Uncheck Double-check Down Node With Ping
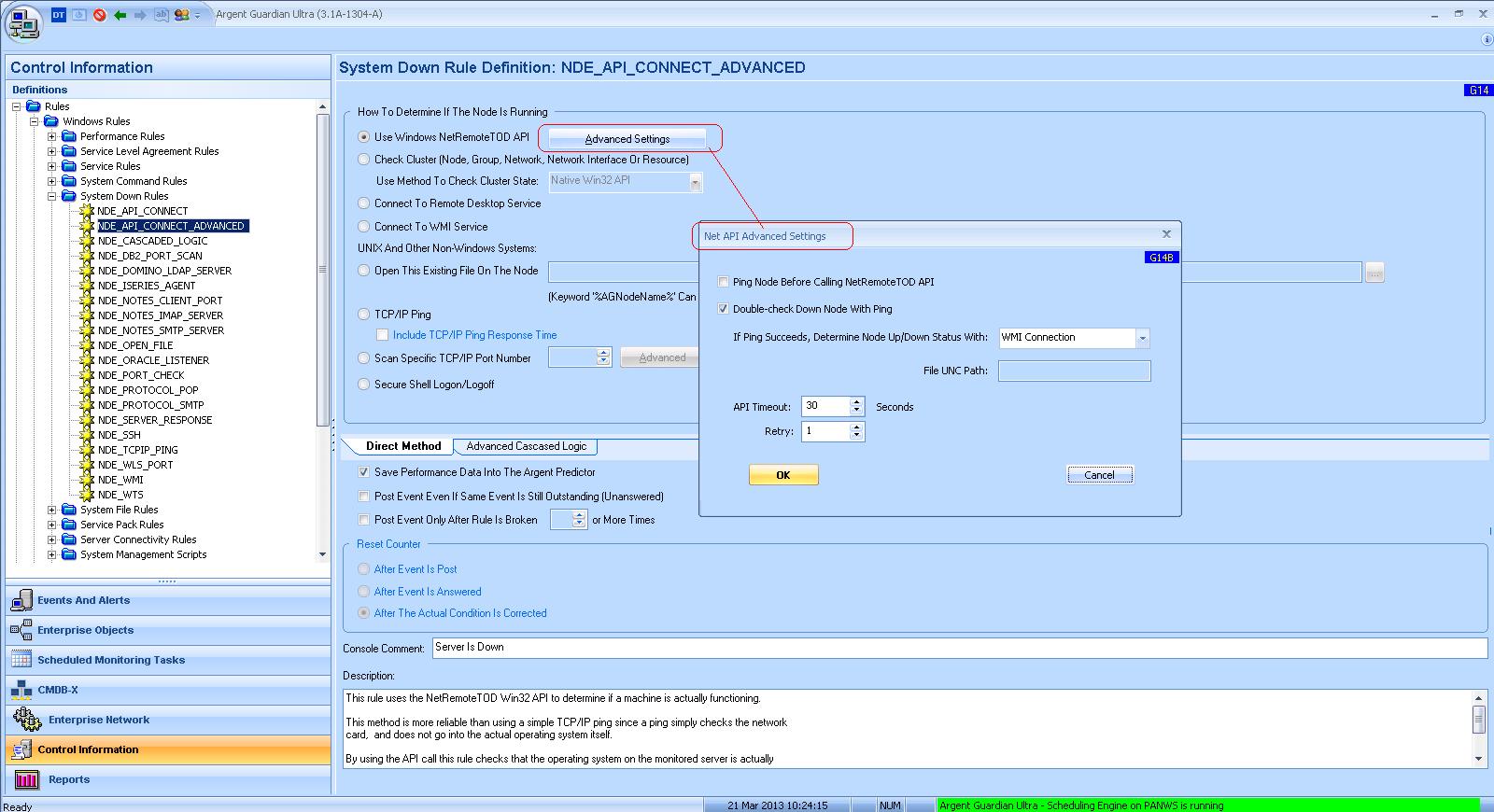Viewport: 1494px width, 812px height. 724,309
